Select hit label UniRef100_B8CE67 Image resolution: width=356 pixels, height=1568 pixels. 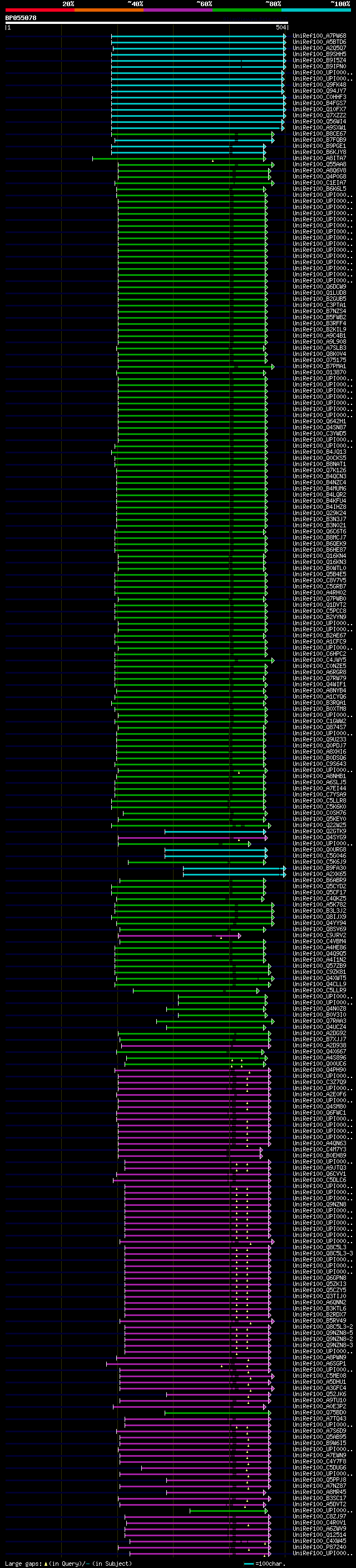point(319,134)
